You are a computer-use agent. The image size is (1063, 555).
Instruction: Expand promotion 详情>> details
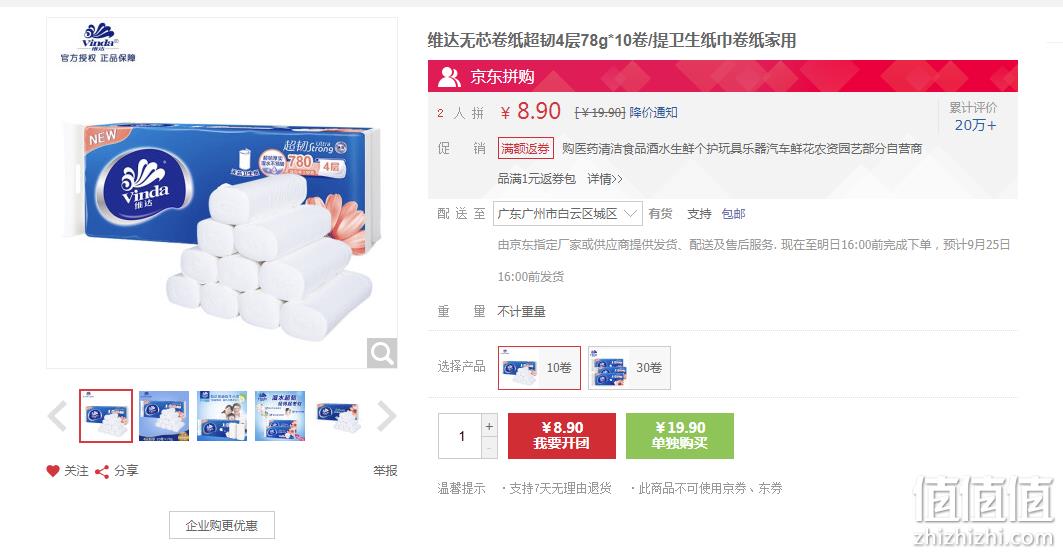pos(605,179)
